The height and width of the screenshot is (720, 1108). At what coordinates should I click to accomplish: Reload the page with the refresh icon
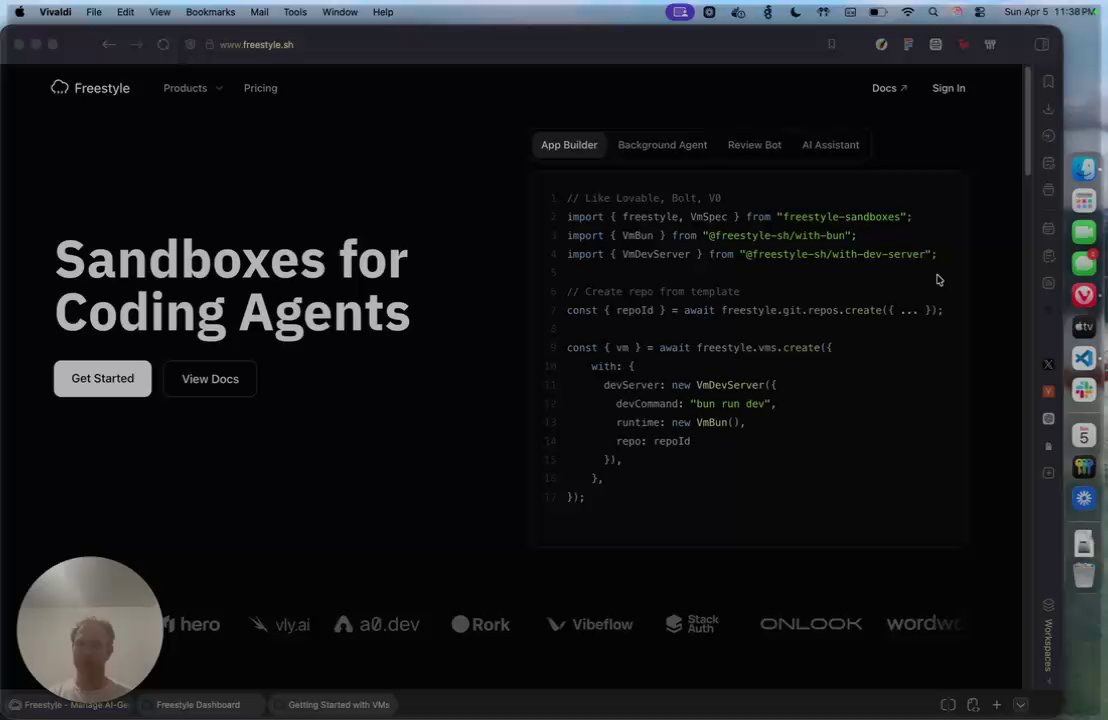pyautogui.click(x=163, y=45)
